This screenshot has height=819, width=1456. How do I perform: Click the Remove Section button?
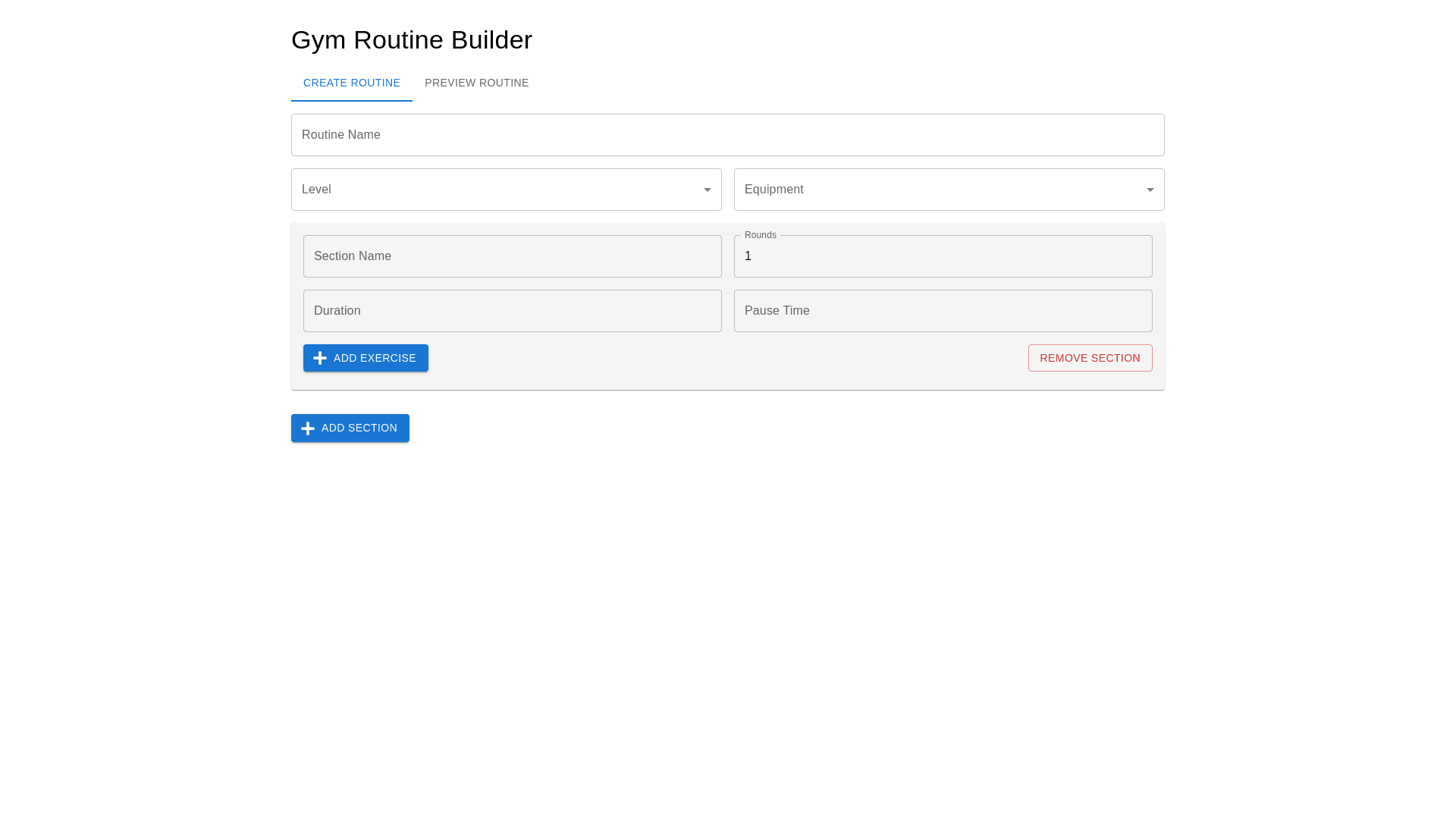click(1090, 358)
